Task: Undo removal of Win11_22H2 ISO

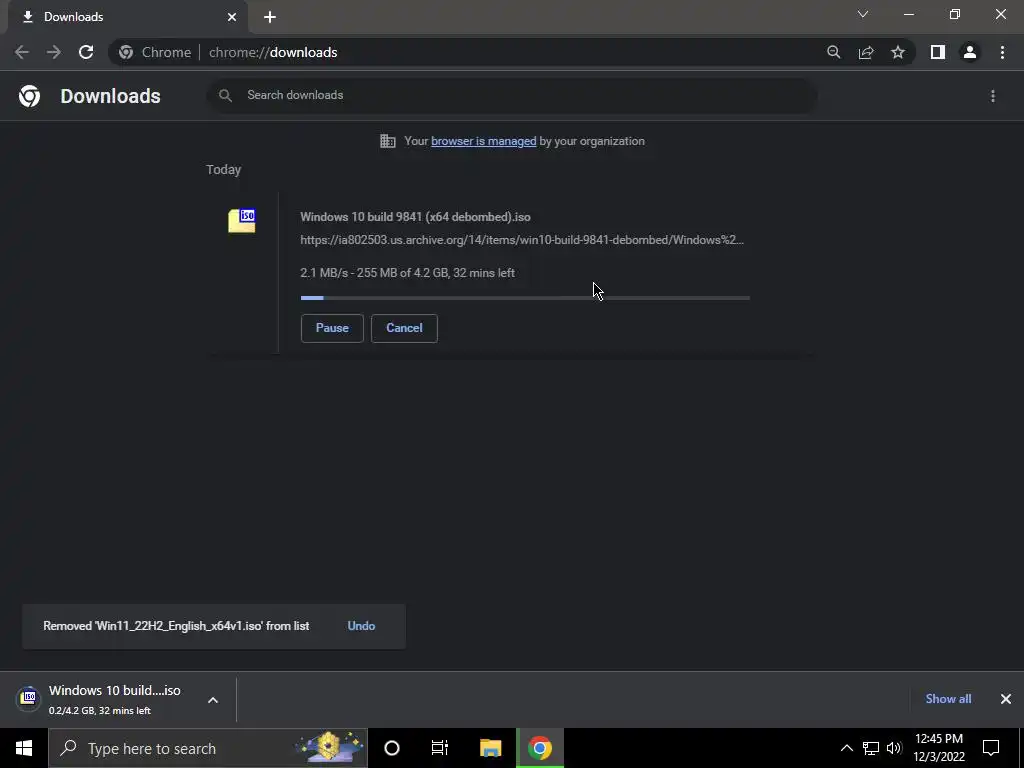Action: pos(361,626)
